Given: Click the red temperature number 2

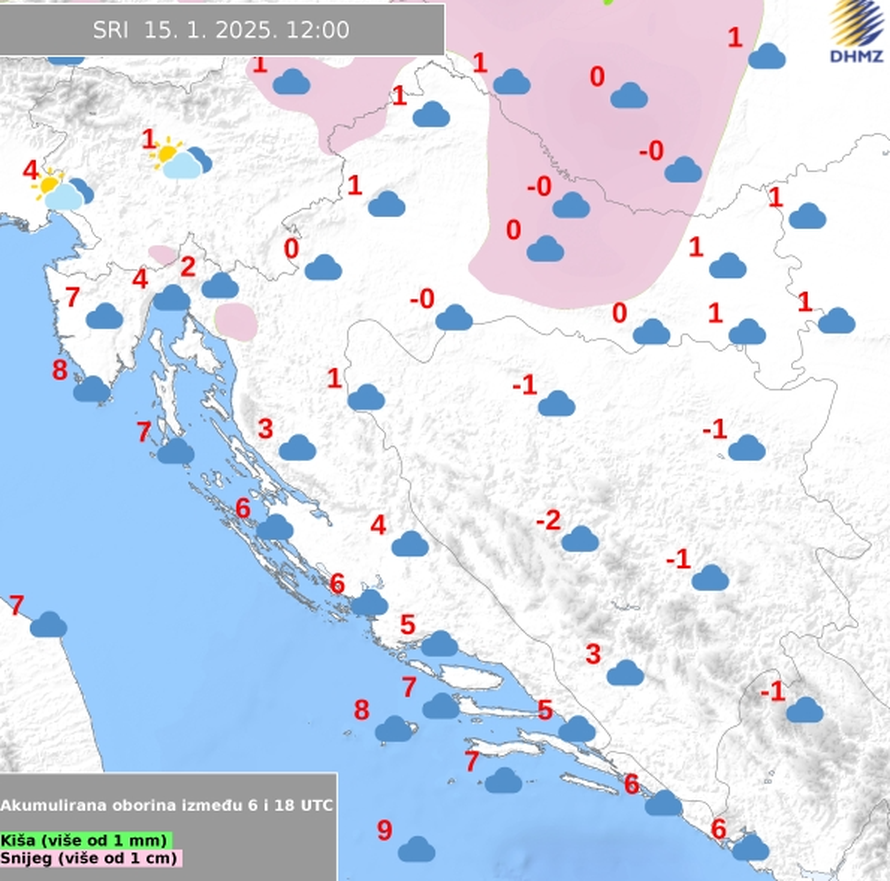Looking at the screenshot, I should click(x=188, y=267).
